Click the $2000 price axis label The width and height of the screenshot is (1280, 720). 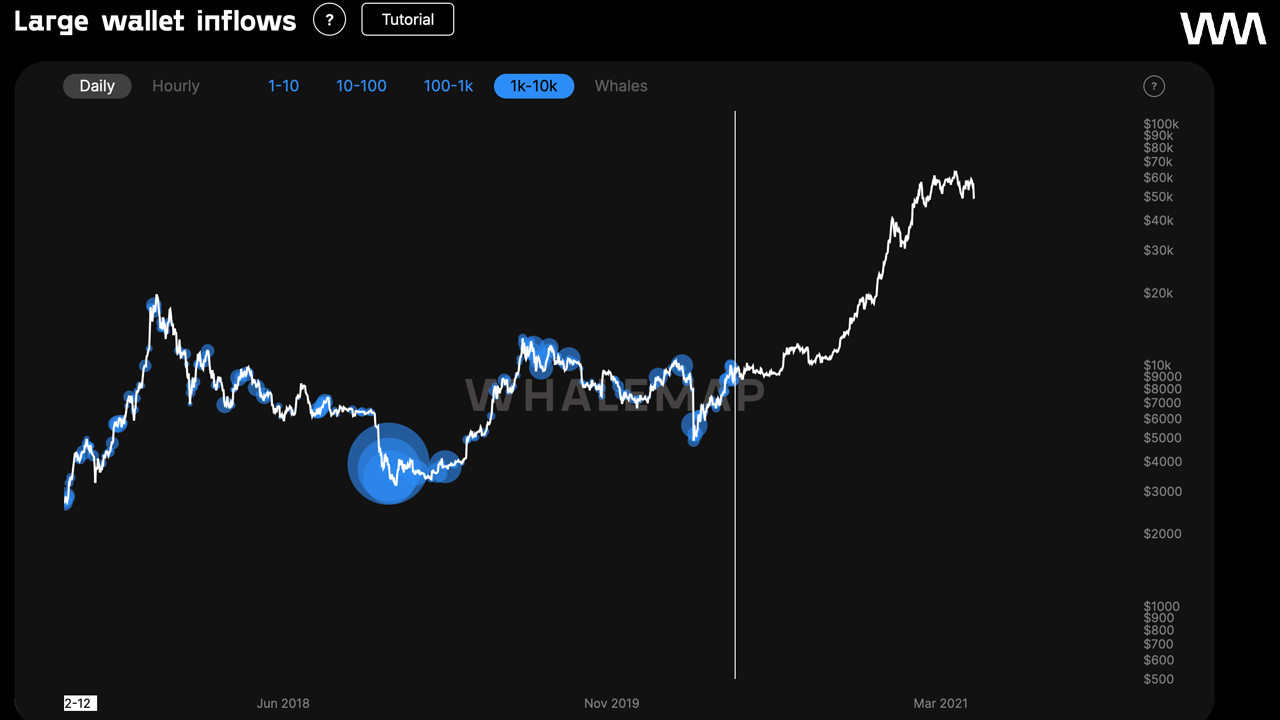1162,534
